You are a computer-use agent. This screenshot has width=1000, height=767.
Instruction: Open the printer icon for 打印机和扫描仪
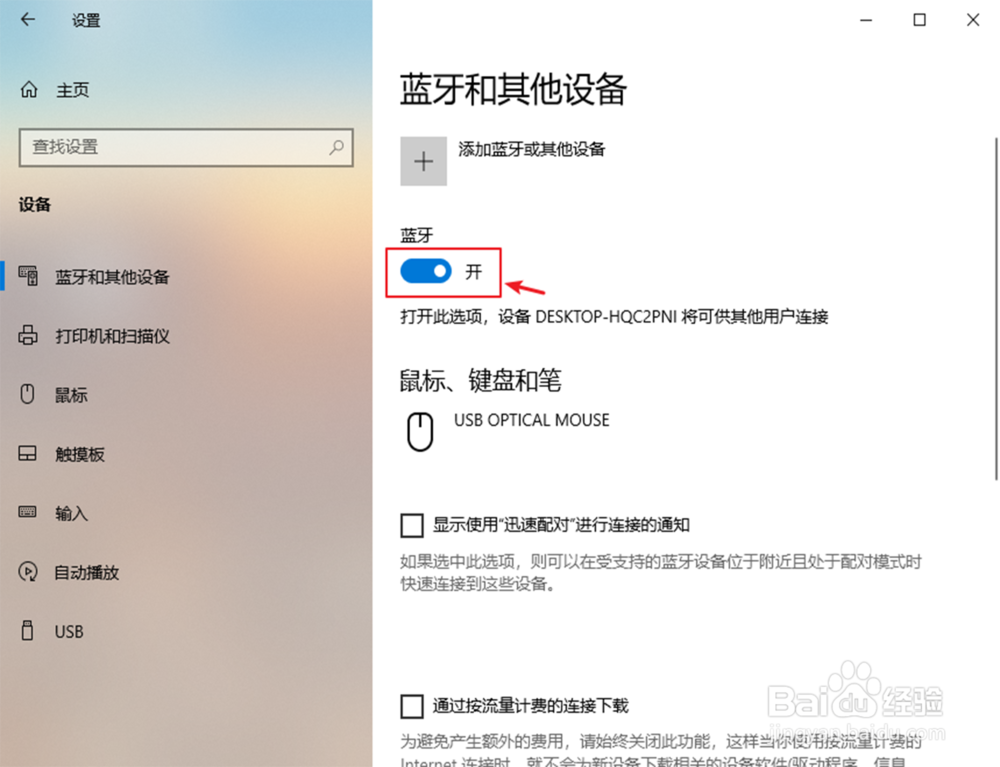coord(27,335)
